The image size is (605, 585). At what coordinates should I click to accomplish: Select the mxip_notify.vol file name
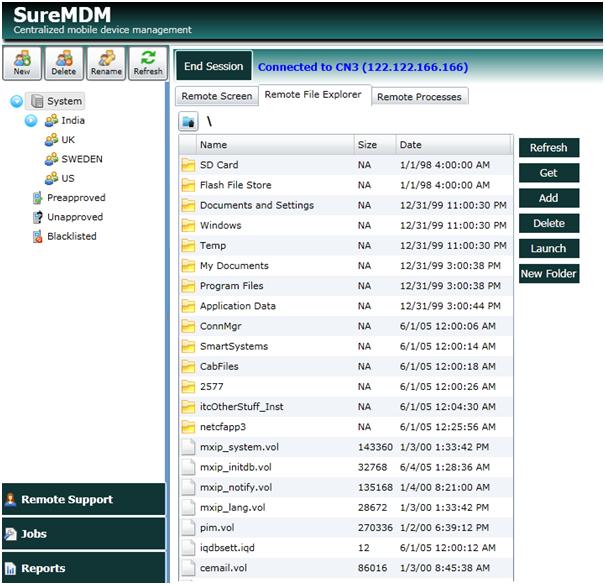[236, 487]
